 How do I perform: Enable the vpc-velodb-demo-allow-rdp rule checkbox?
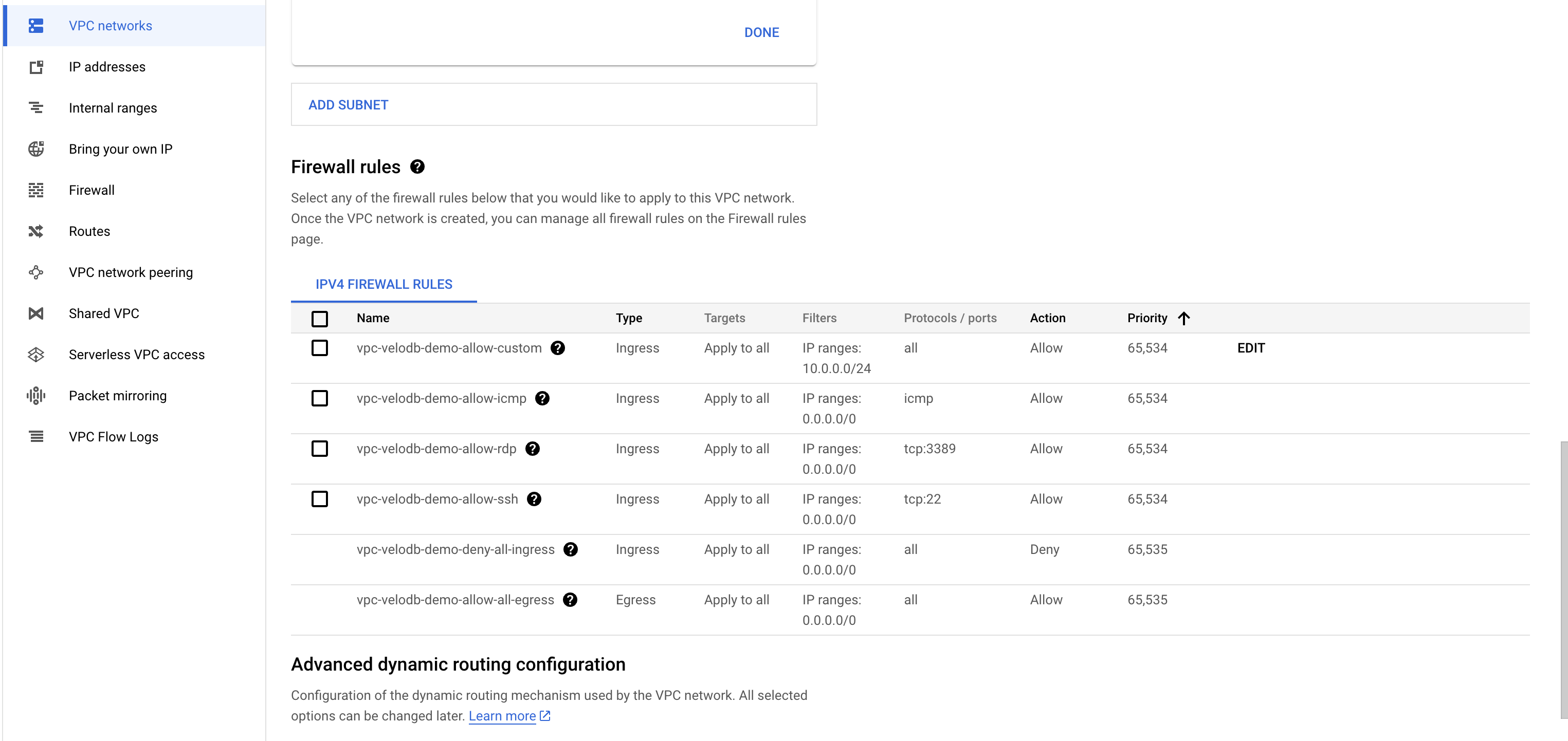coord(320,449)
